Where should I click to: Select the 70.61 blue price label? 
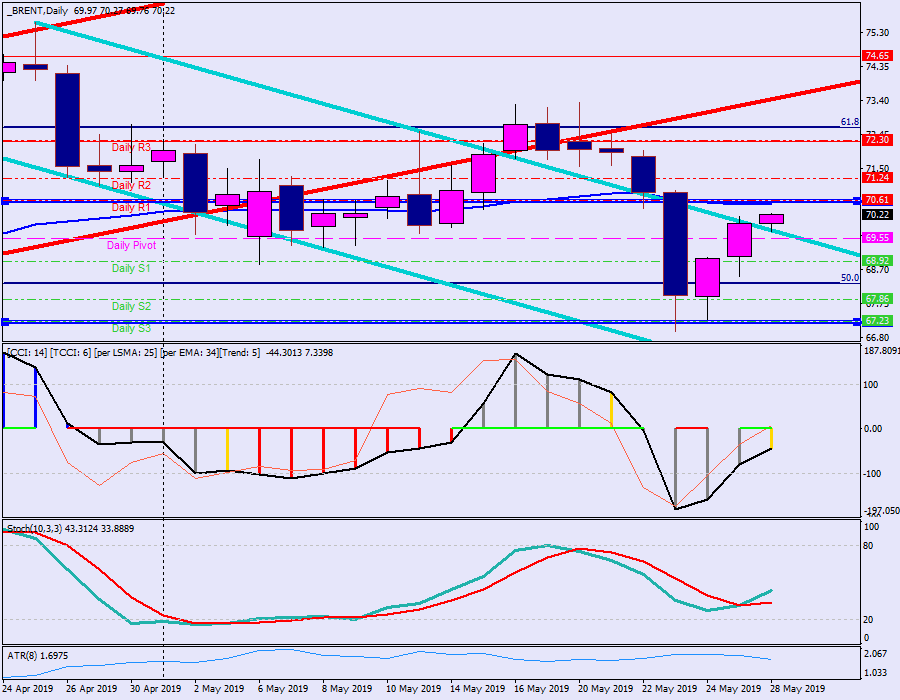pyautogui.click(x=877, y=201)
